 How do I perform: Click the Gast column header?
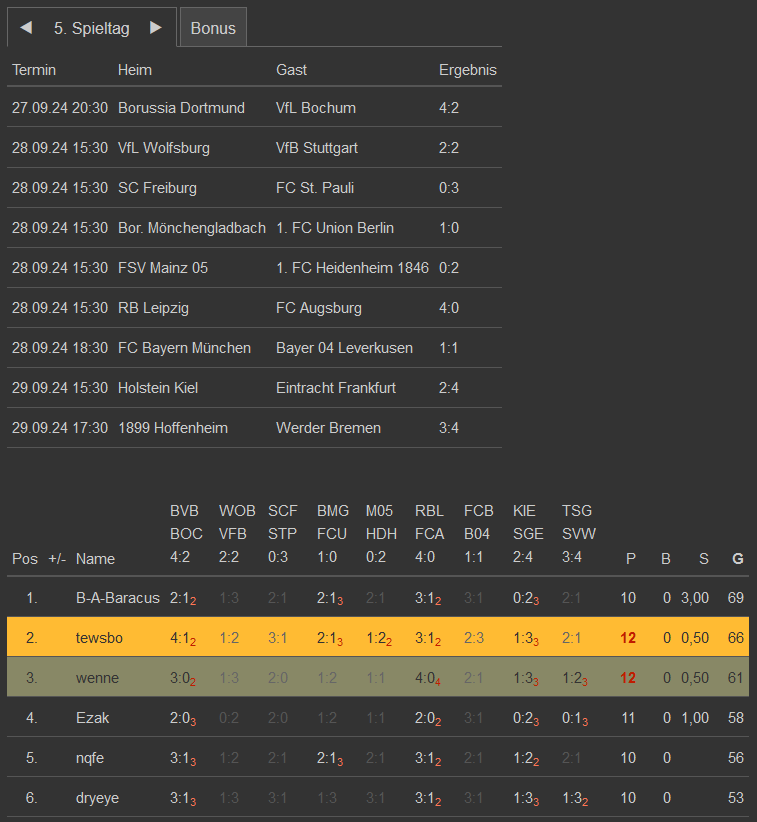click(291, 70)
